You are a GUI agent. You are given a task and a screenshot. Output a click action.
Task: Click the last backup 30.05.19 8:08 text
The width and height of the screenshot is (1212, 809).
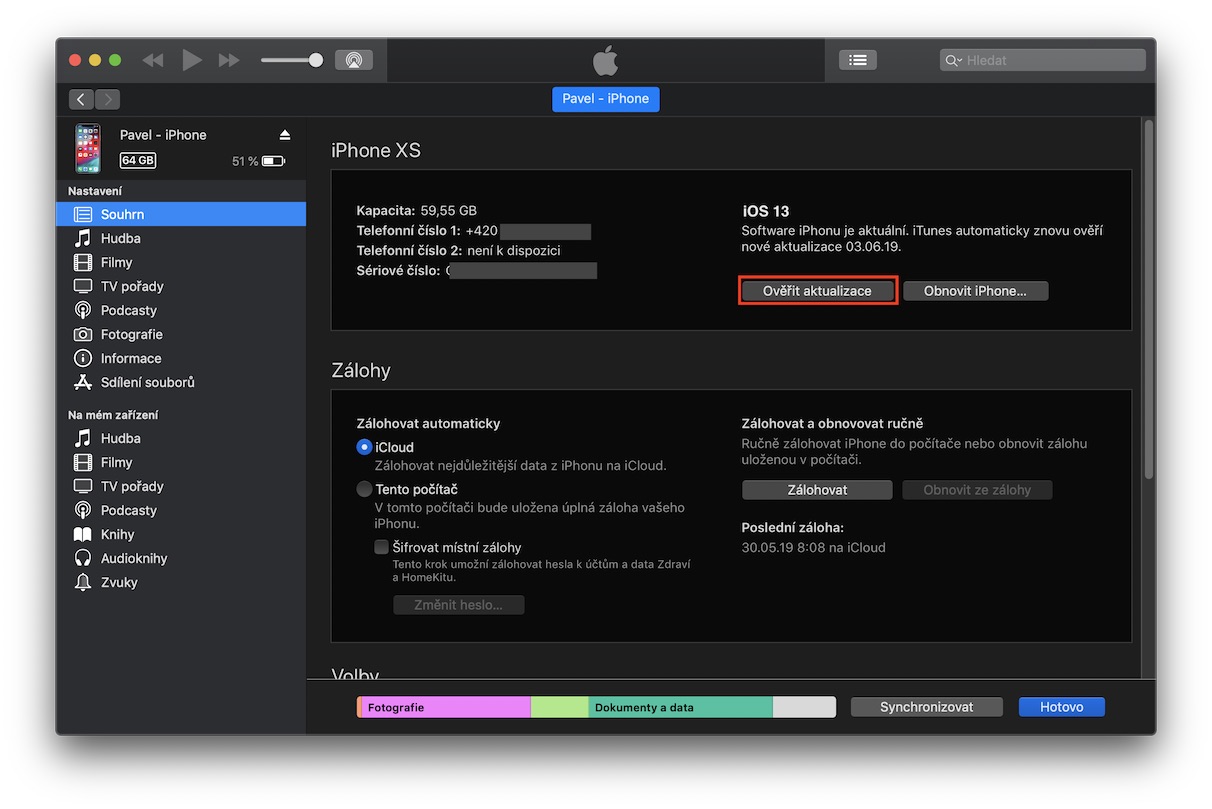tap(813, 547)
